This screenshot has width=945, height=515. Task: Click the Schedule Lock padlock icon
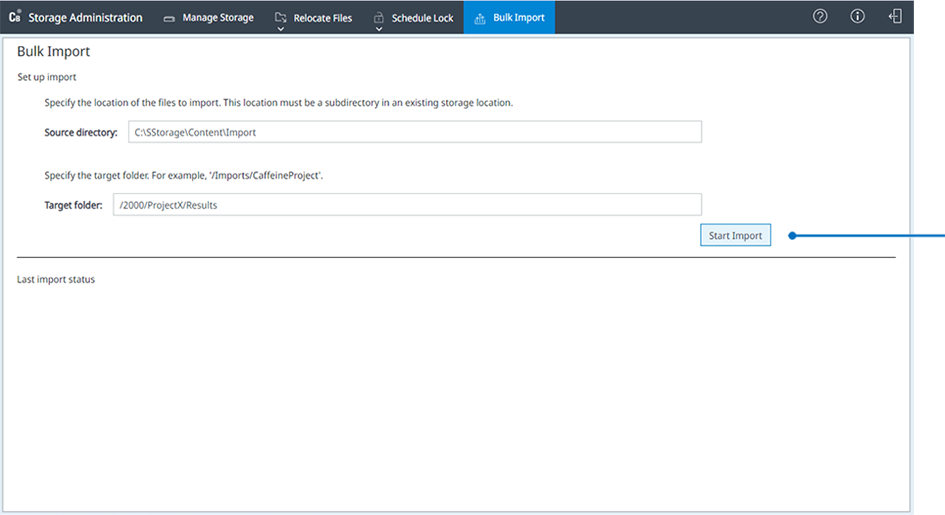[379, 17]
